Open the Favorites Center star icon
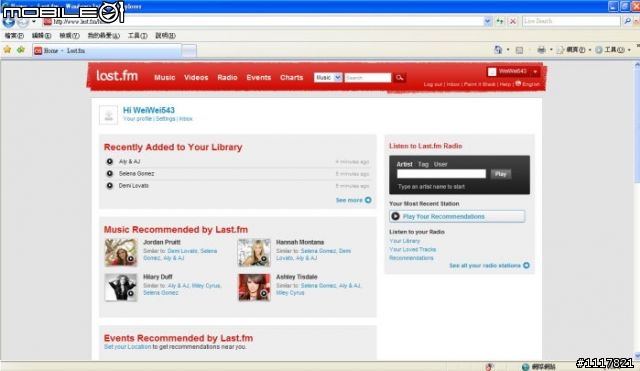 click(x=7, y=50)
